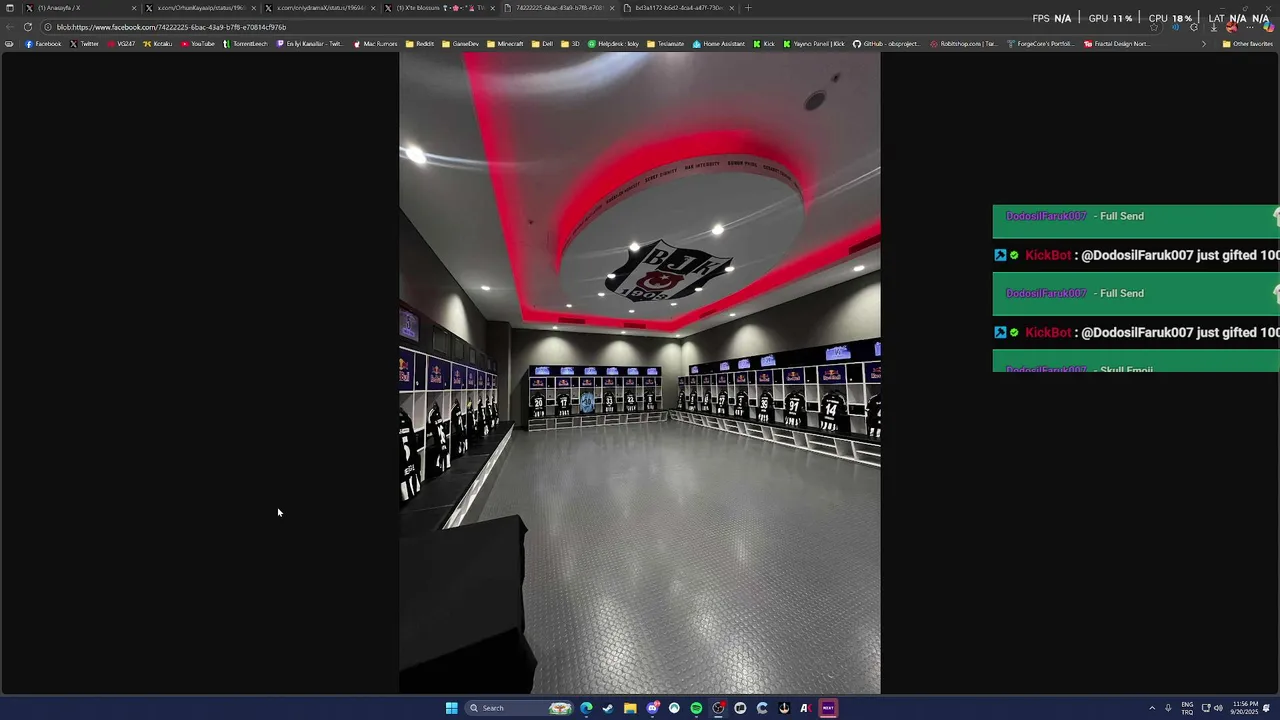Open the clock showing 11:56 PM
This screenshot has height=720, width=1280.
pos(1244,708)
